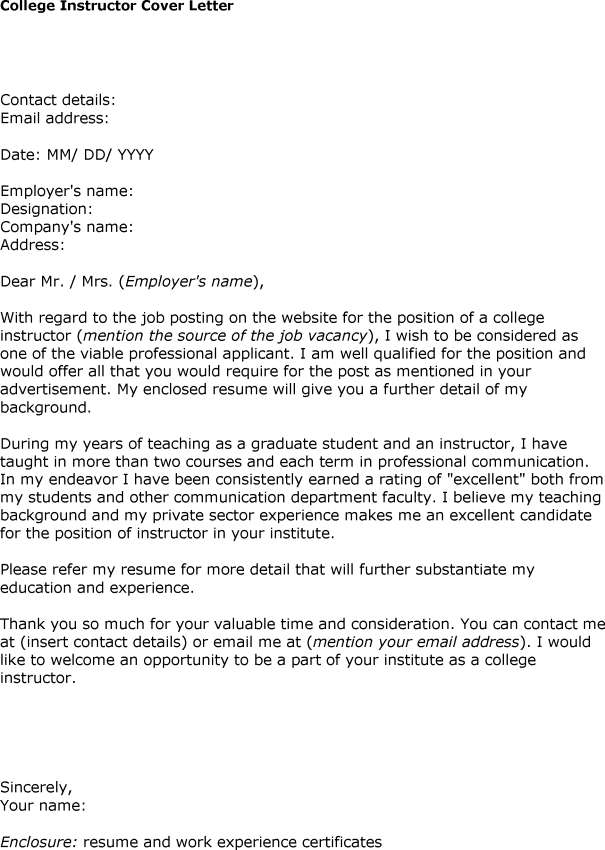Click the 'Designation:' line
The height and width of the screenshot is (850, 605).
46,209
